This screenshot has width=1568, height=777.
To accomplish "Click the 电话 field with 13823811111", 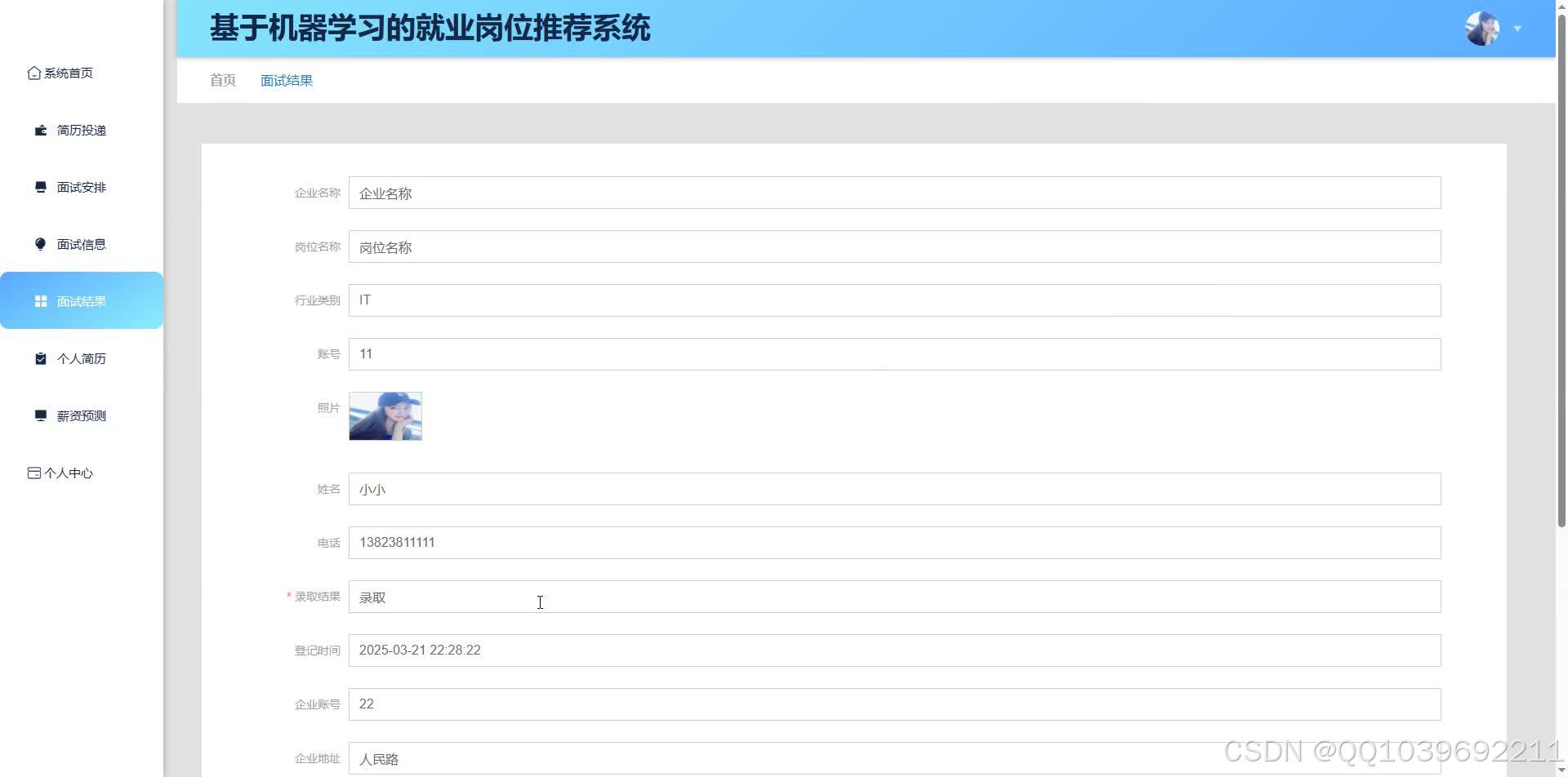I will pyautogui.click(x=894, y=543).
